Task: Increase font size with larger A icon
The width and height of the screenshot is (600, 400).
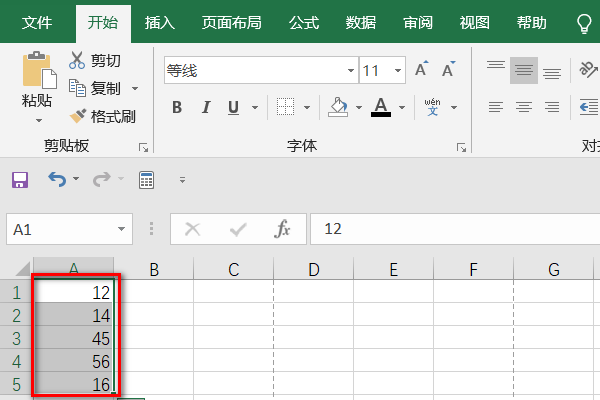Action: (x=422, y=69)
